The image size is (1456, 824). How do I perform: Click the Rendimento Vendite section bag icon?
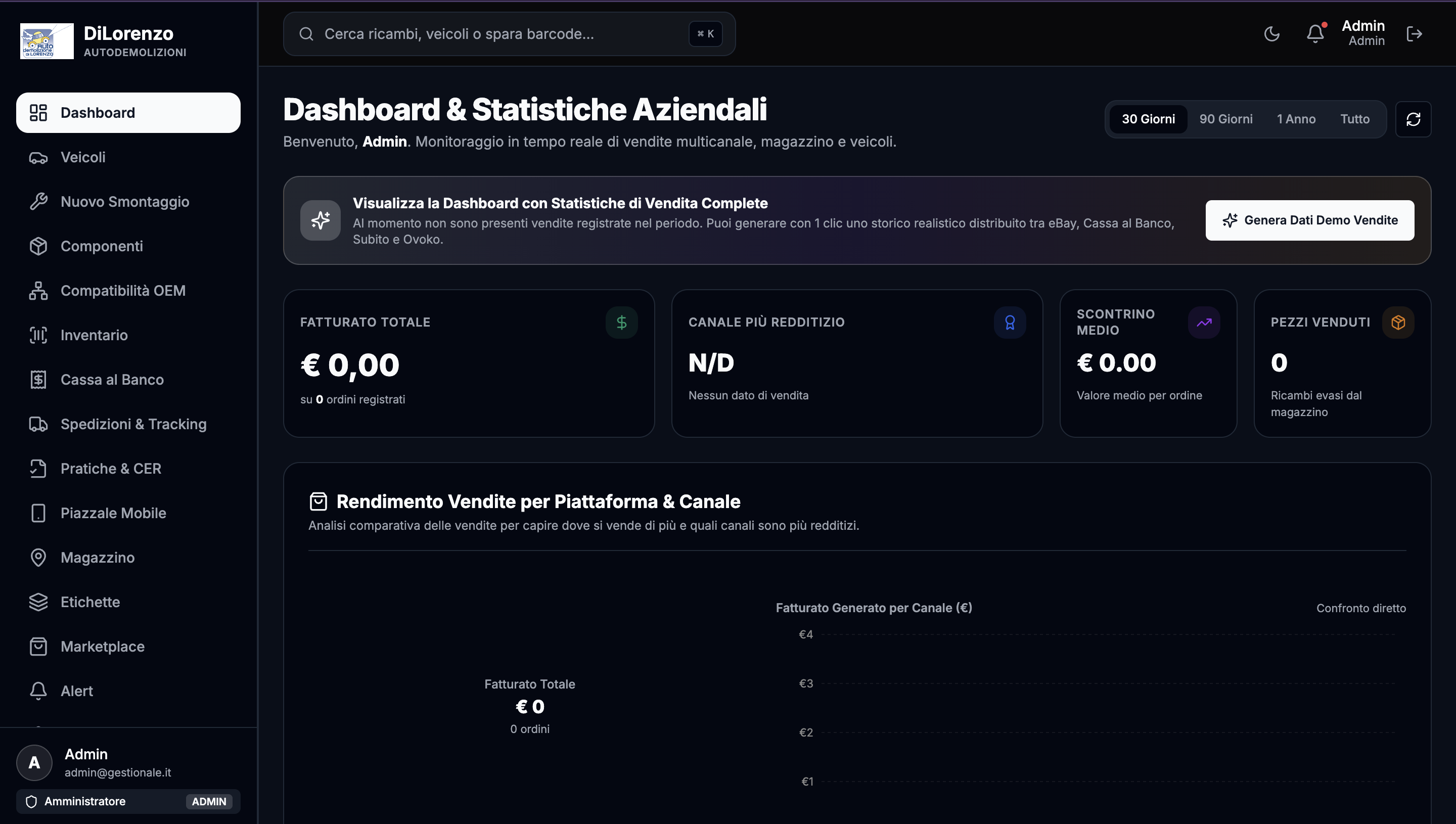click(318, 501)
